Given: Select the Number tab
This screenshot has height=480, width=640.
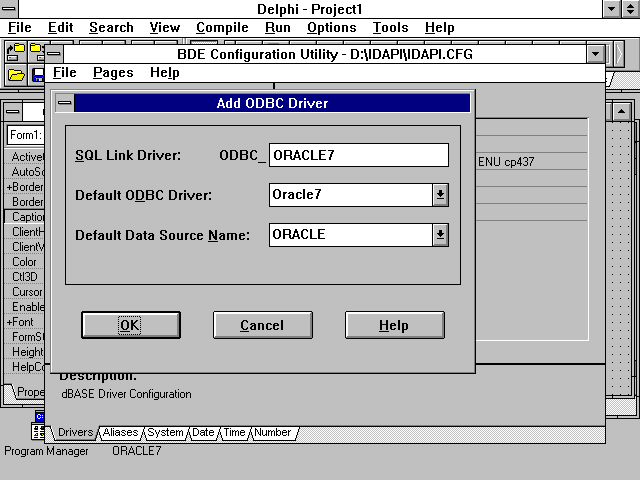Looking at the screenshot, I should point(272,433).
